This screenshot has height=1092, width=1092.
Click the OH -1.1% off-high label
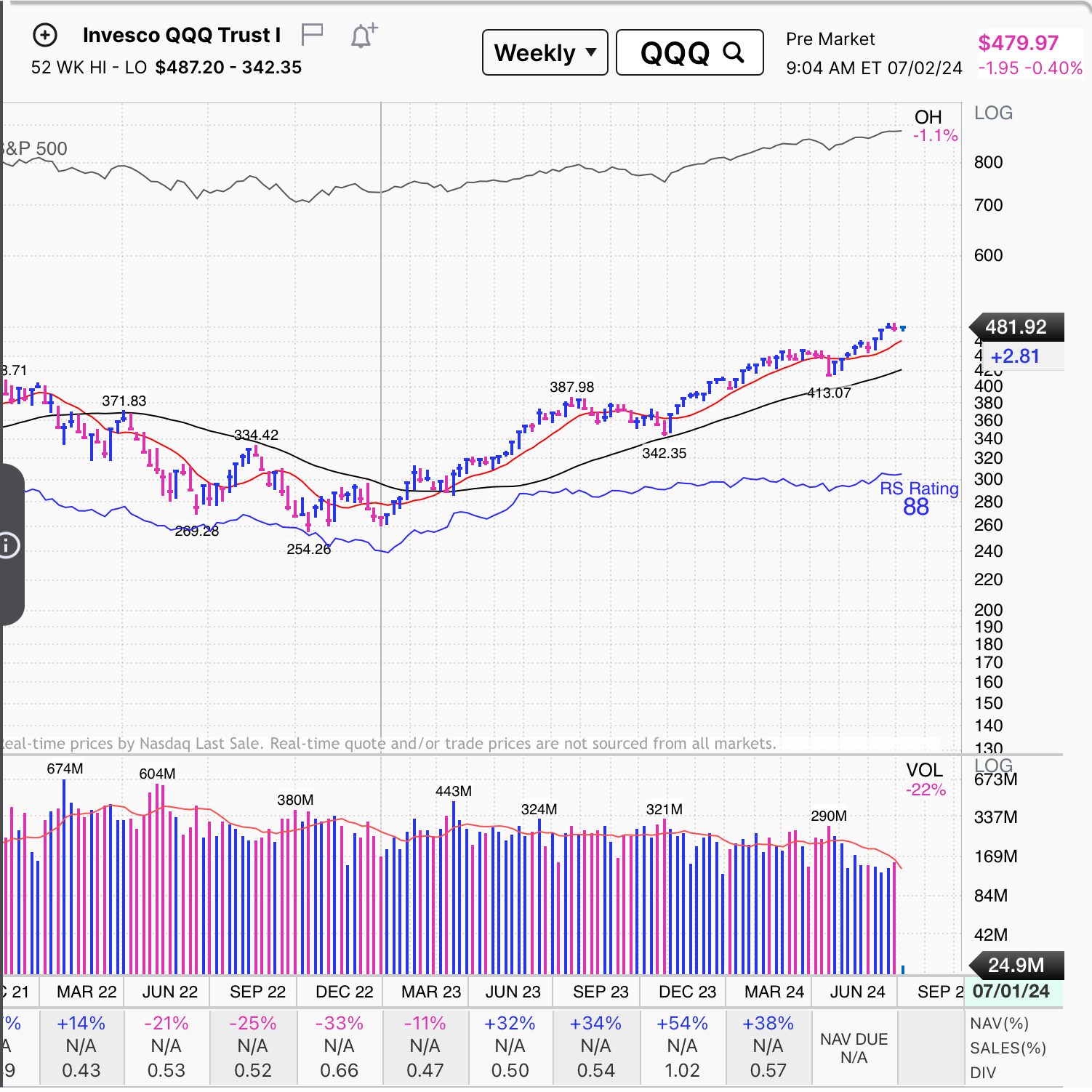point(935,126)
